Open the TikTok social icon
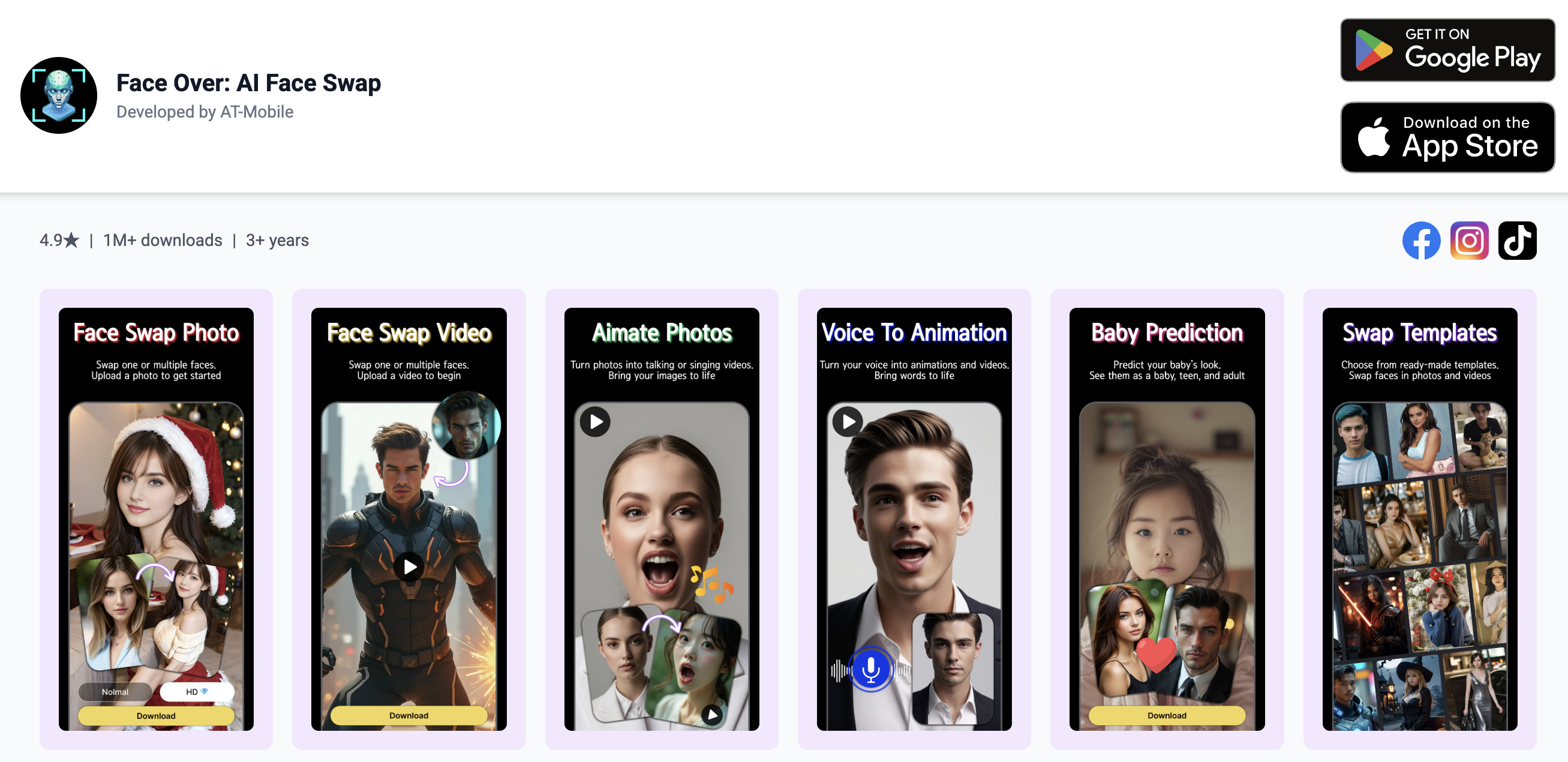 tap(1517, 241)
